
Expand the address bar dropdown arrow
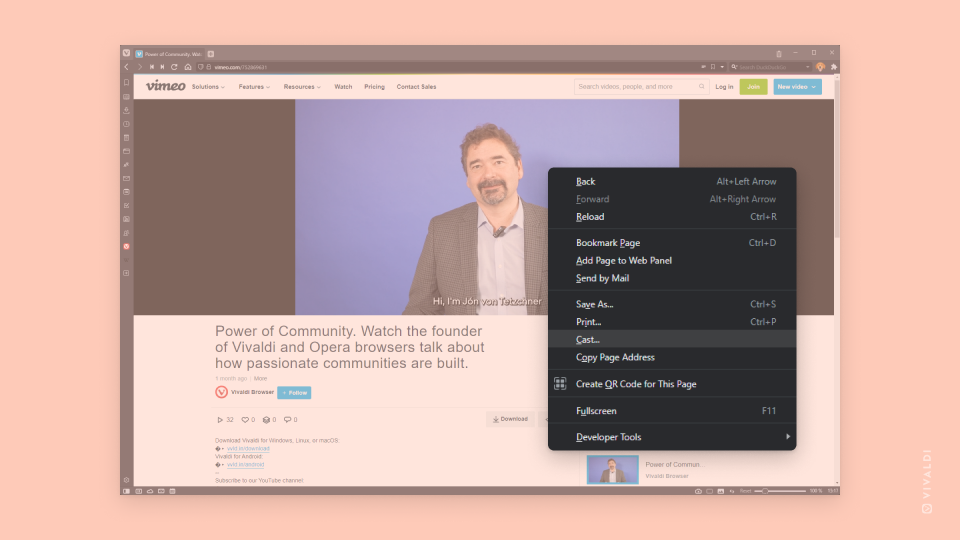(722, 67)
